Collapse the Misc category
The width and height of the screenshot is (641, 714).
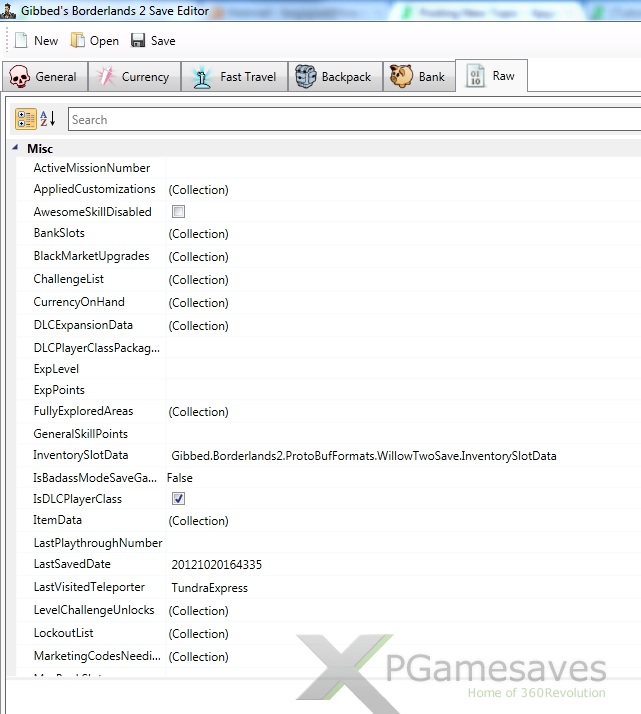pos(16,148)
